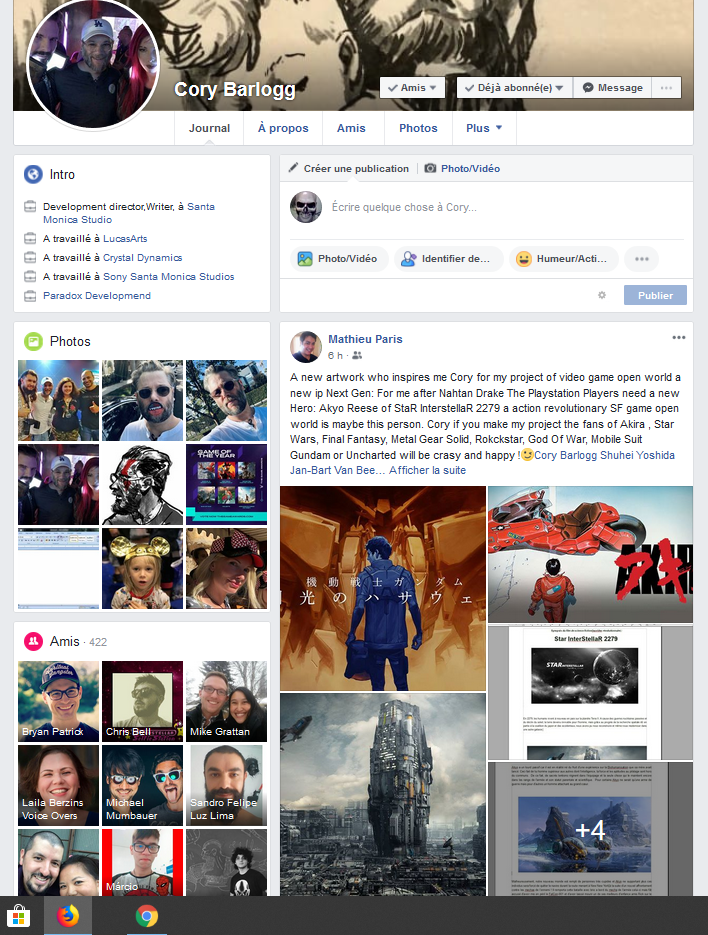The image size is (708, 935).
Task: Open the Game of the Year photo thumbnail
Action: pos(226,484)
